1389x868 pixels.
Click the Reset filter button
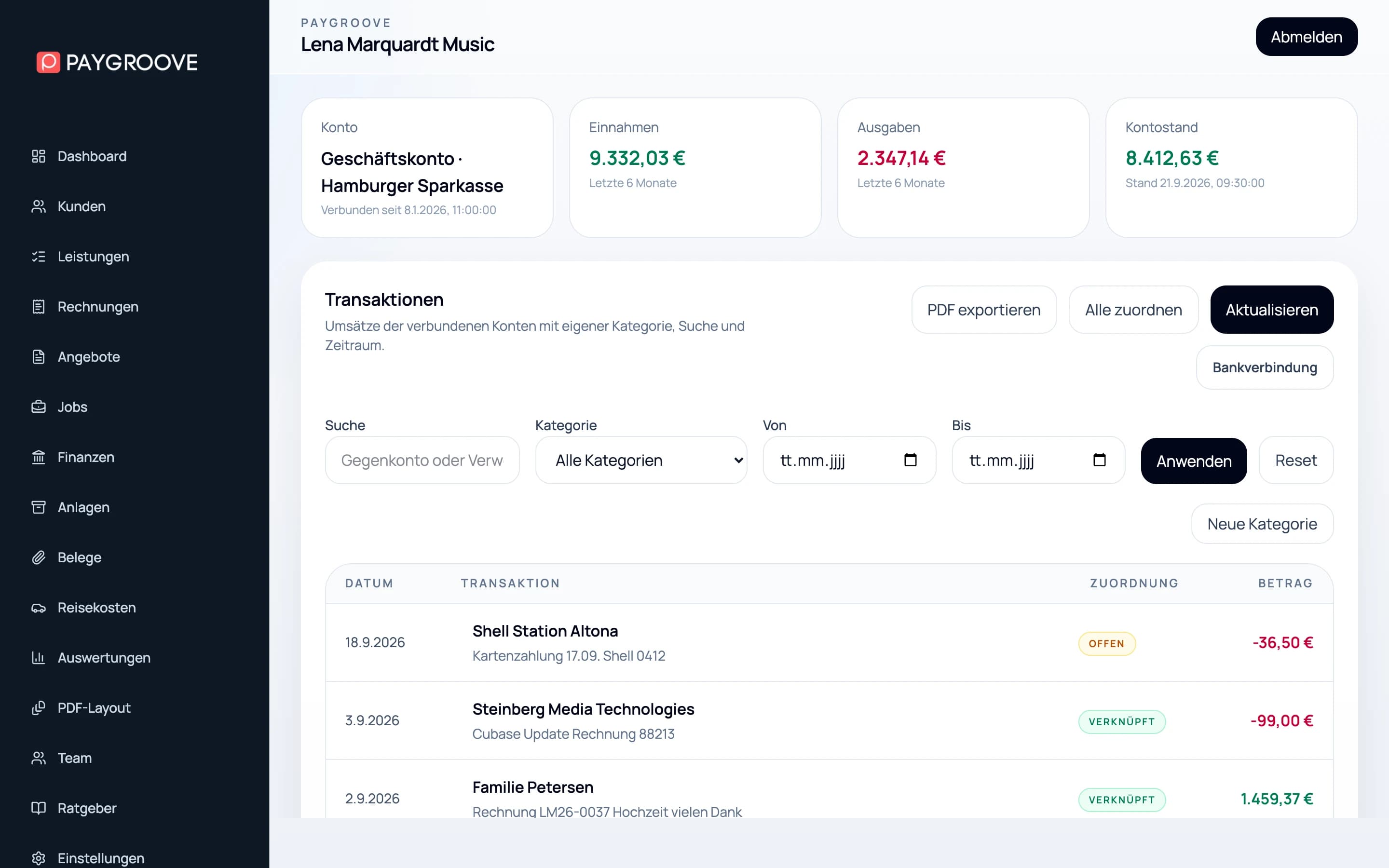point(1296,461)
